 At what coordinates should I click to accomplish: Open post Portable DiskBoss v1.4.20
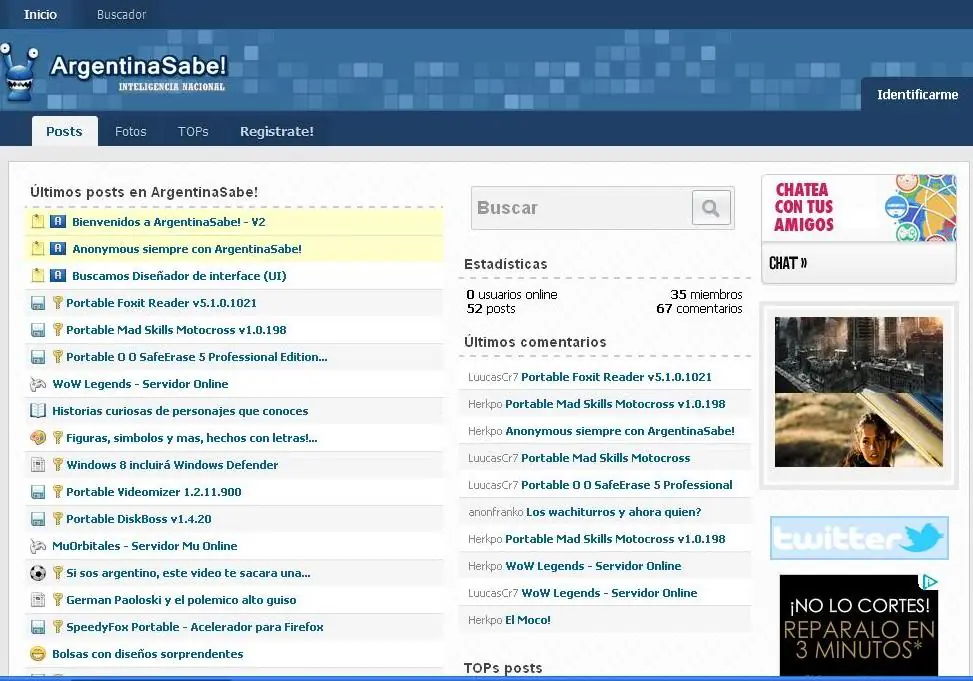click(x=139, y=519)
